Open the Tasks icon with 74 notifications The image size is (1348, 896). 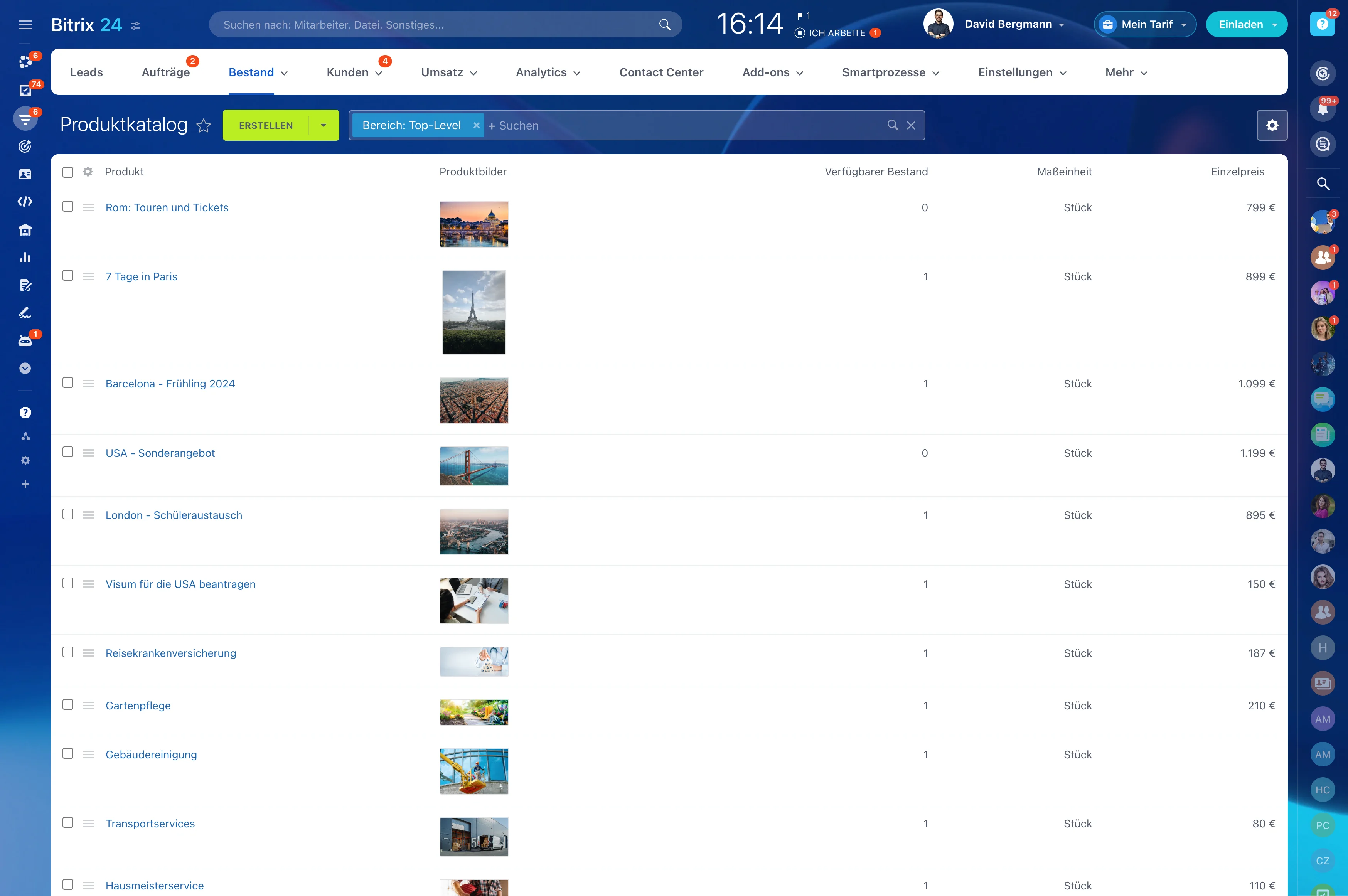pyautogui.click(x=25, y=90)
